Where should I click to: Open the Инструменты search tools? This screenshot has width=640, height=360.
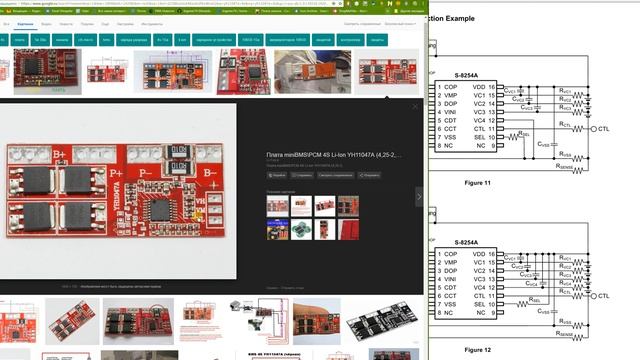tap(152, 24)
